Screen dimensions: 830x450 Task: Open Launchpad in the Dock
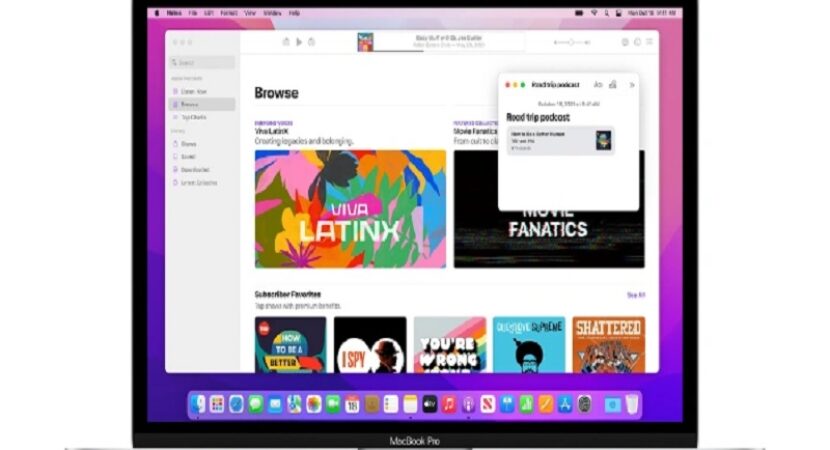click(217, 404)
